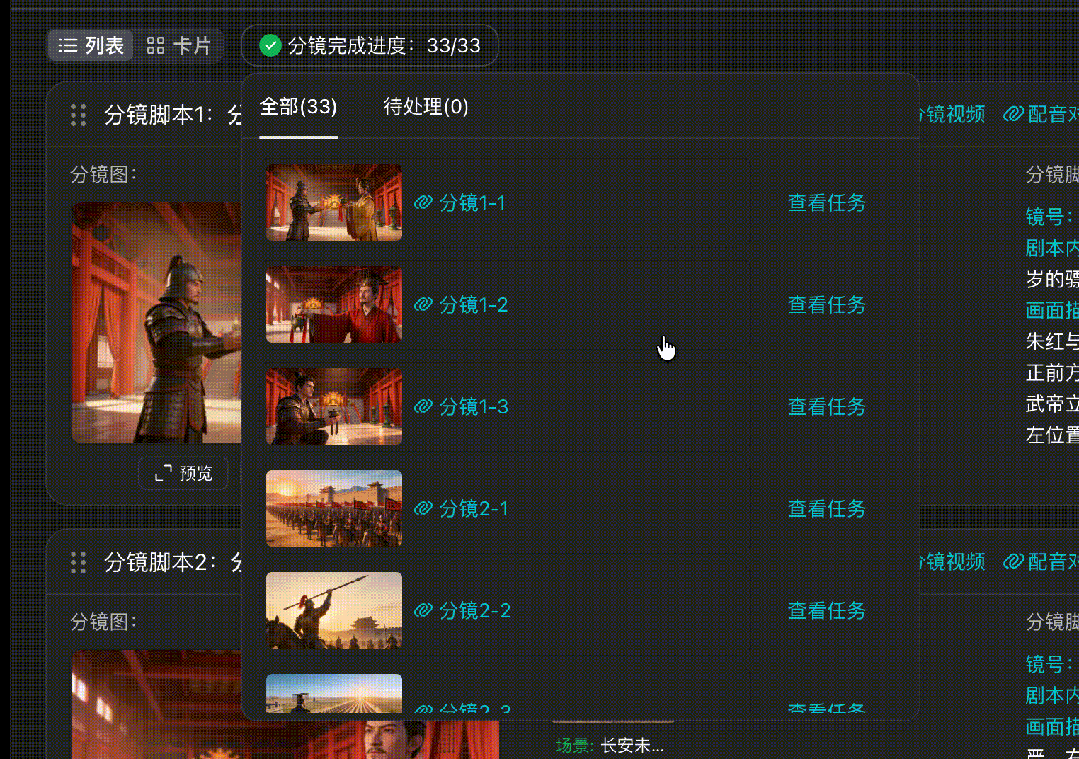The width and height of the screenshot is (1079, 759).
Task: Click the 分镜脚本1 storyboard image
Action: 157,323
